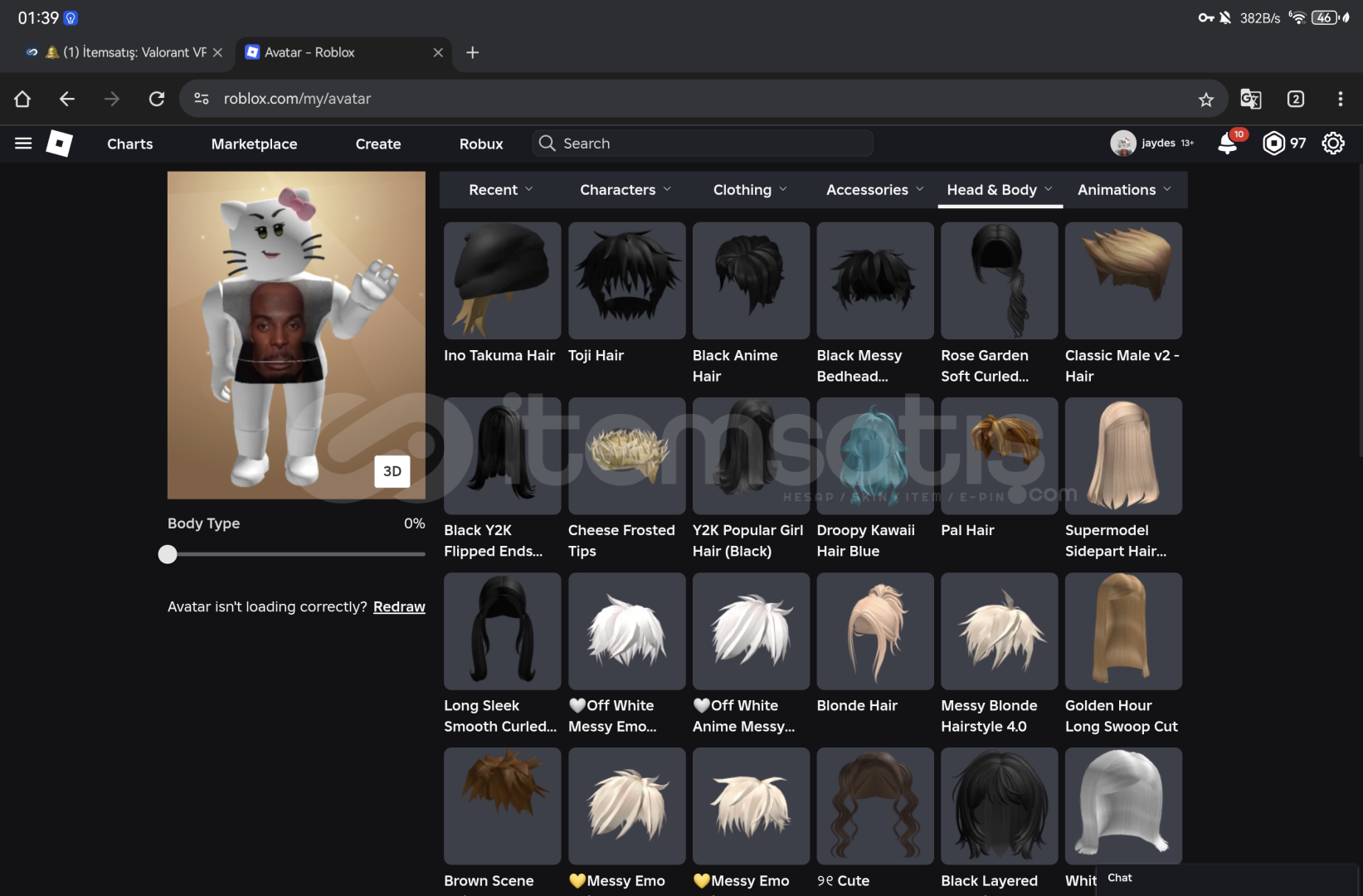Open the Chat panel
This screenshot has width=1363, height=896.
(x=1120, y=878)
